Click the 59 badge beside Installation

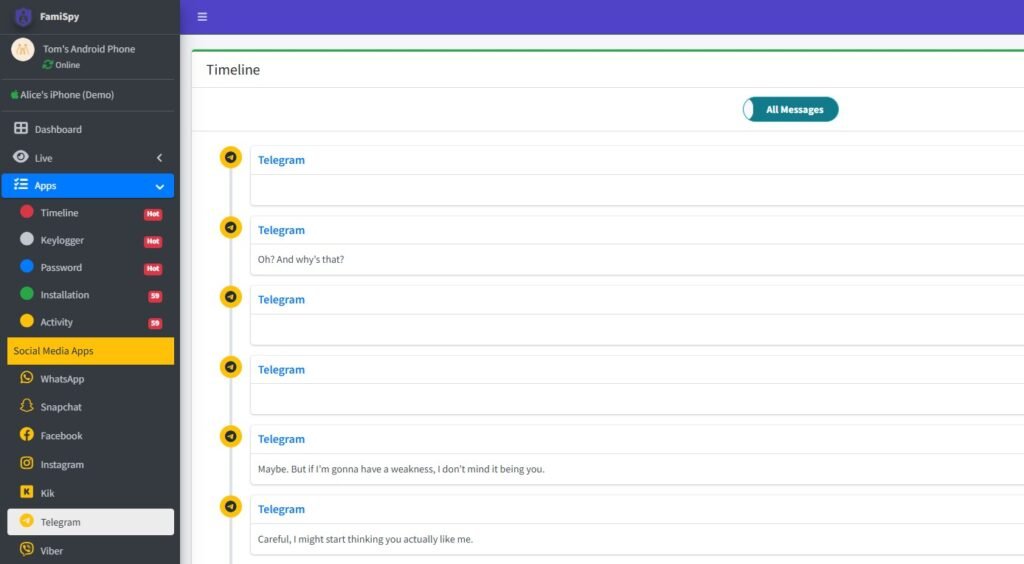click(155, 296)
